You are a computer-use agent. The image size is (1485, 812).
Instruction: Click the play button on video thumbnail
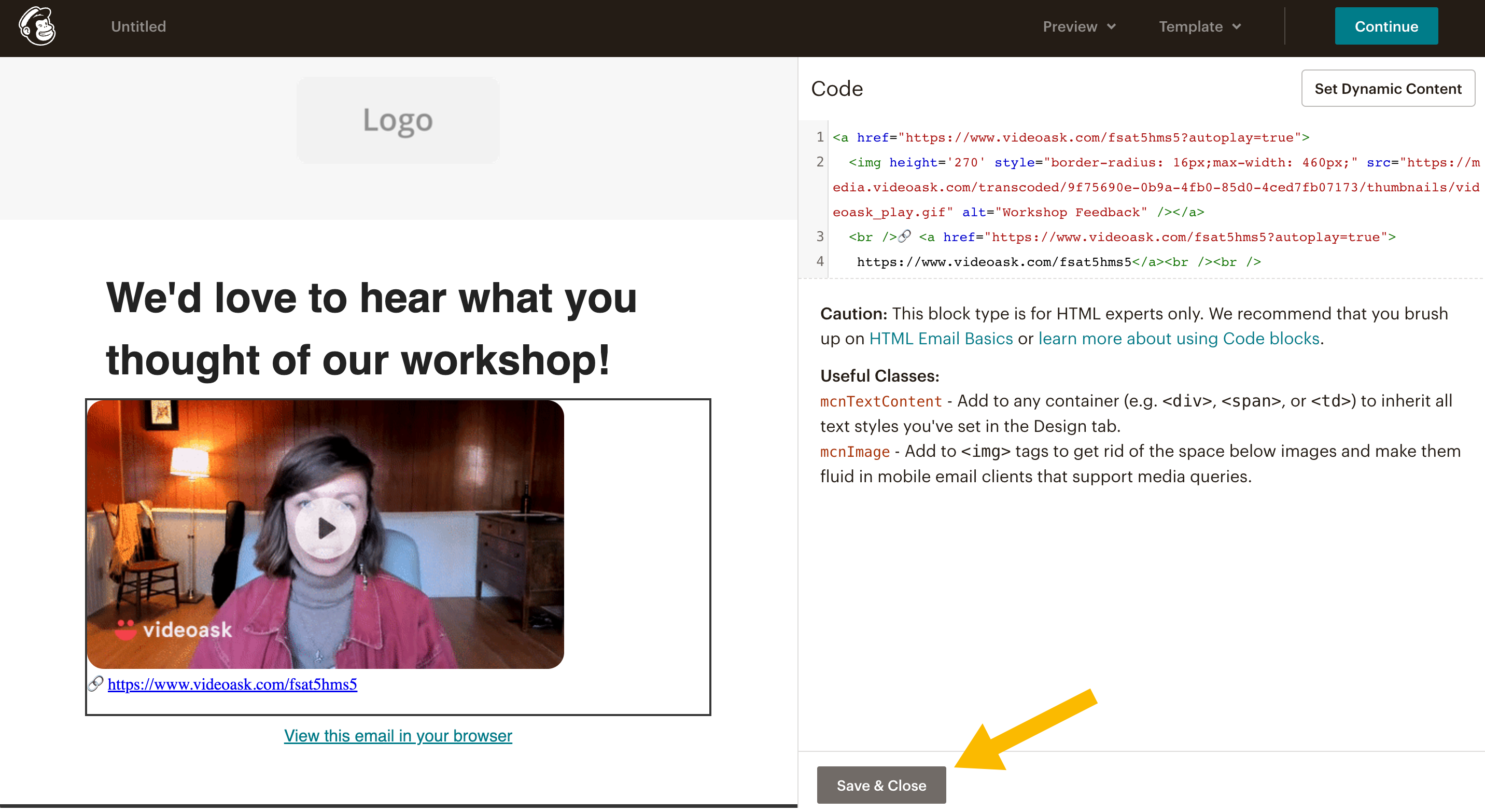pyautogui.click(x=325, y=528)
